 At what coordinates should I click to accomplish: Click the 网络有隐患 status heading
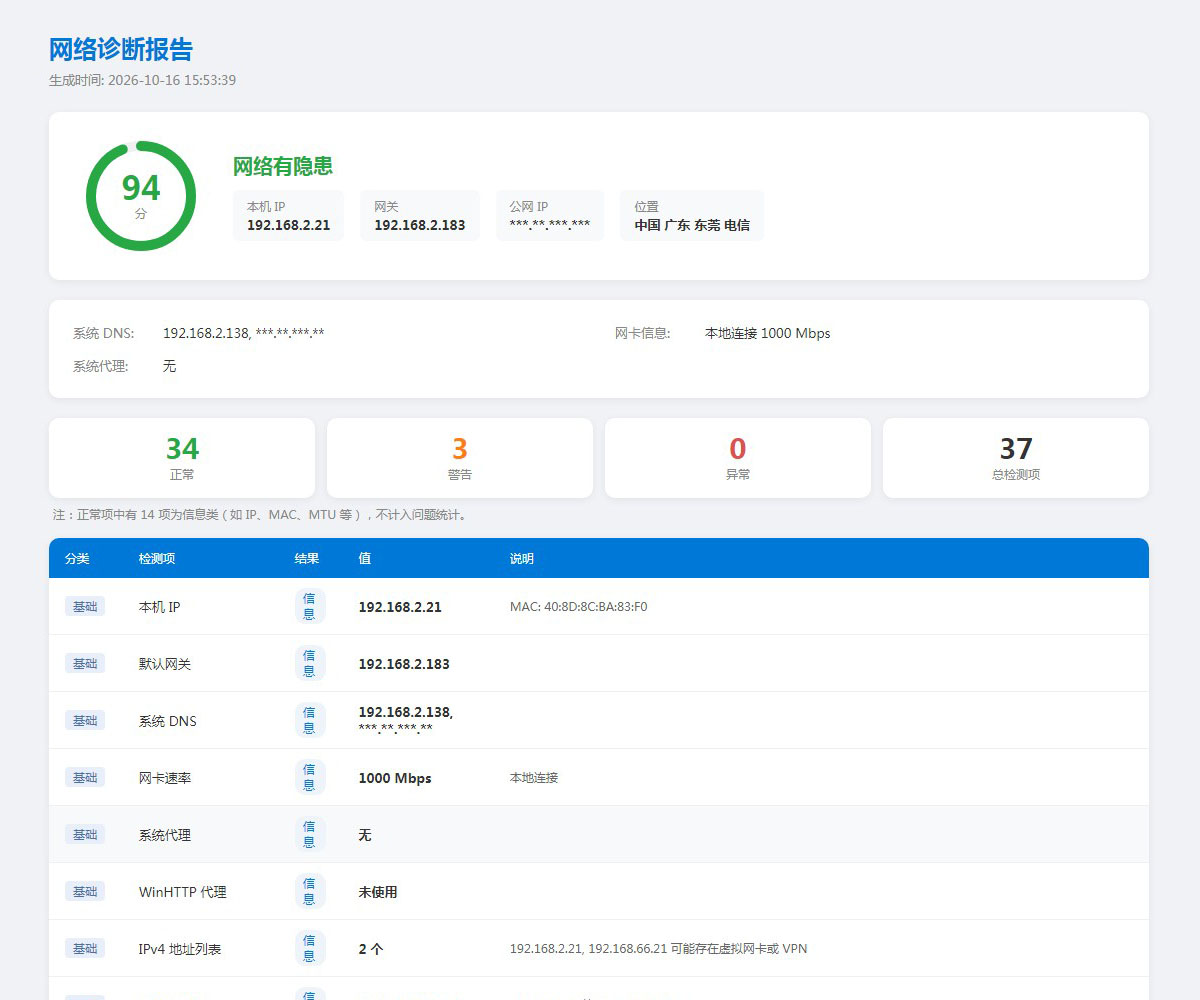click(x=283, y=166)
